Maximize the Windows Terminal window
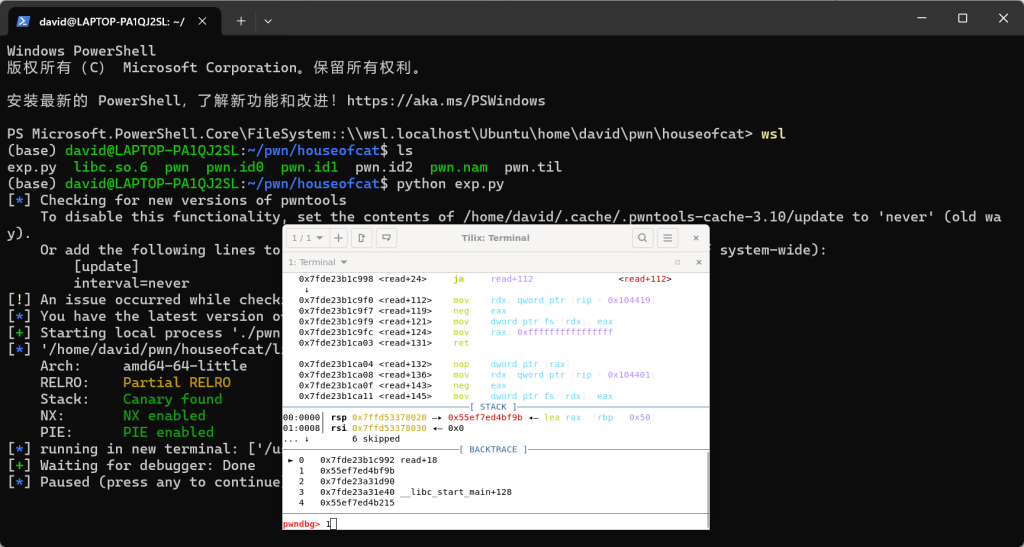This screenshot has height=547, width=1024. point(962,18)
